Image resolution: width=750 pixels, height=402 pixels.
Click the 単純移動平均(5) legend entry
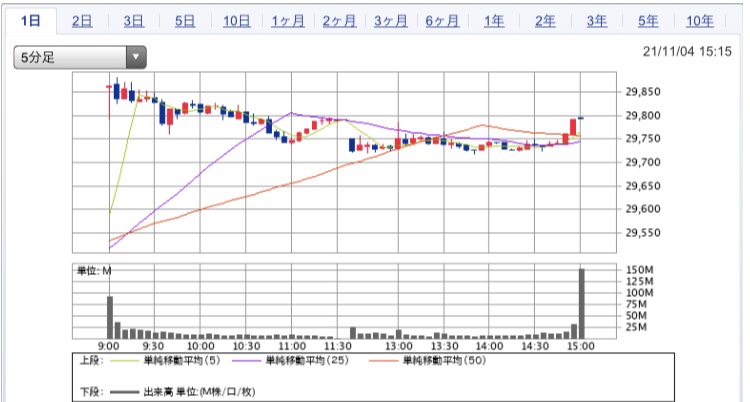click(182, 360)
